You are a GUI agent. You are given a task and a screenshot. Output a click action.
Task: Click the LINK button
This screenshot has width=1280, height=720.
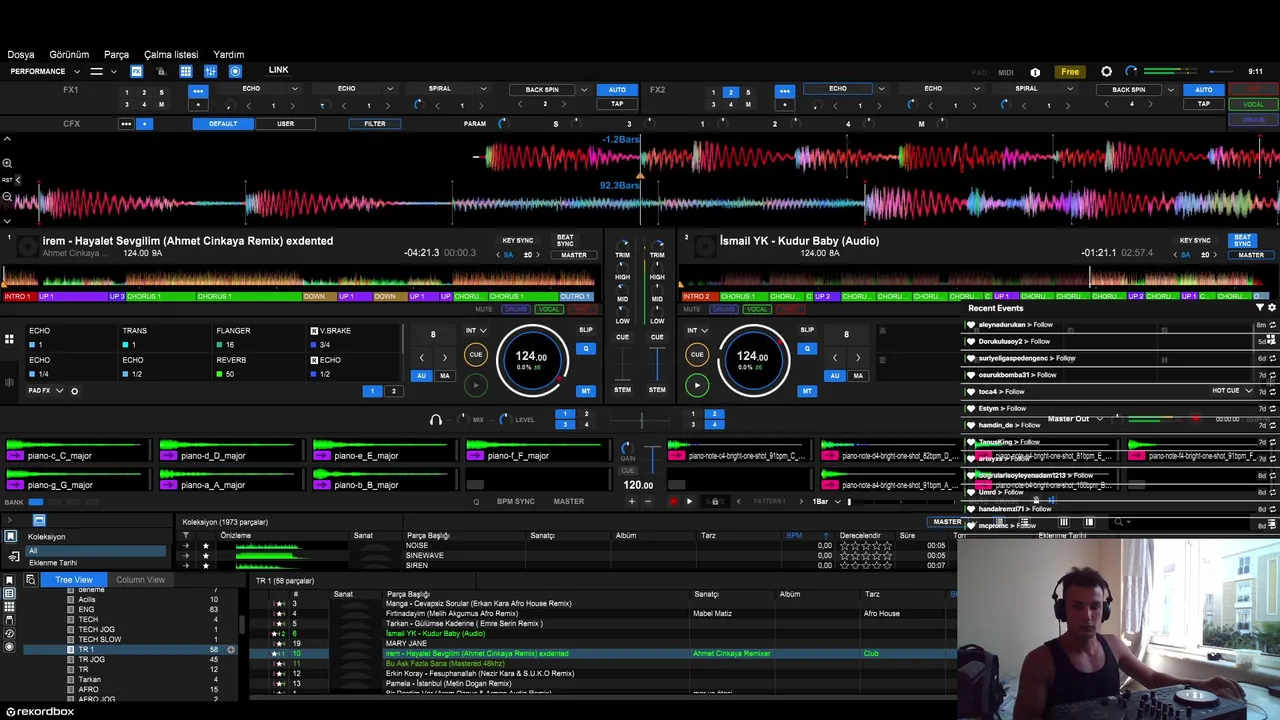coord(278,70)
